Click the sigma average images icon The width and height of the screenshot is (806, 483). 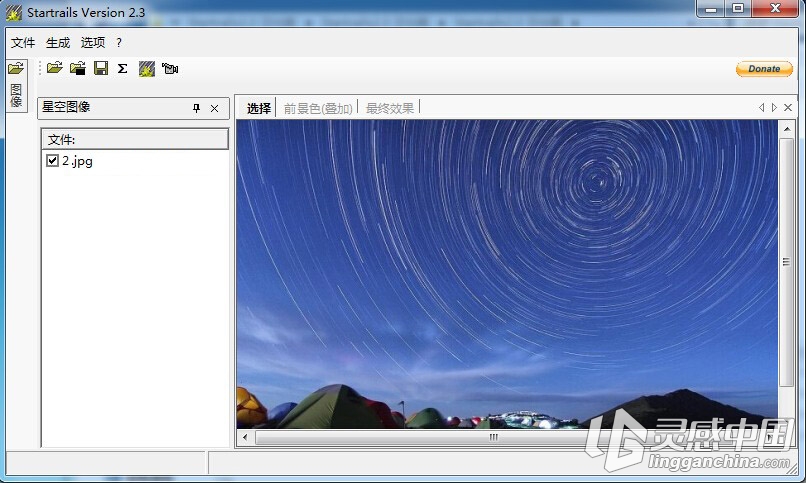click(x=122, y=68)
